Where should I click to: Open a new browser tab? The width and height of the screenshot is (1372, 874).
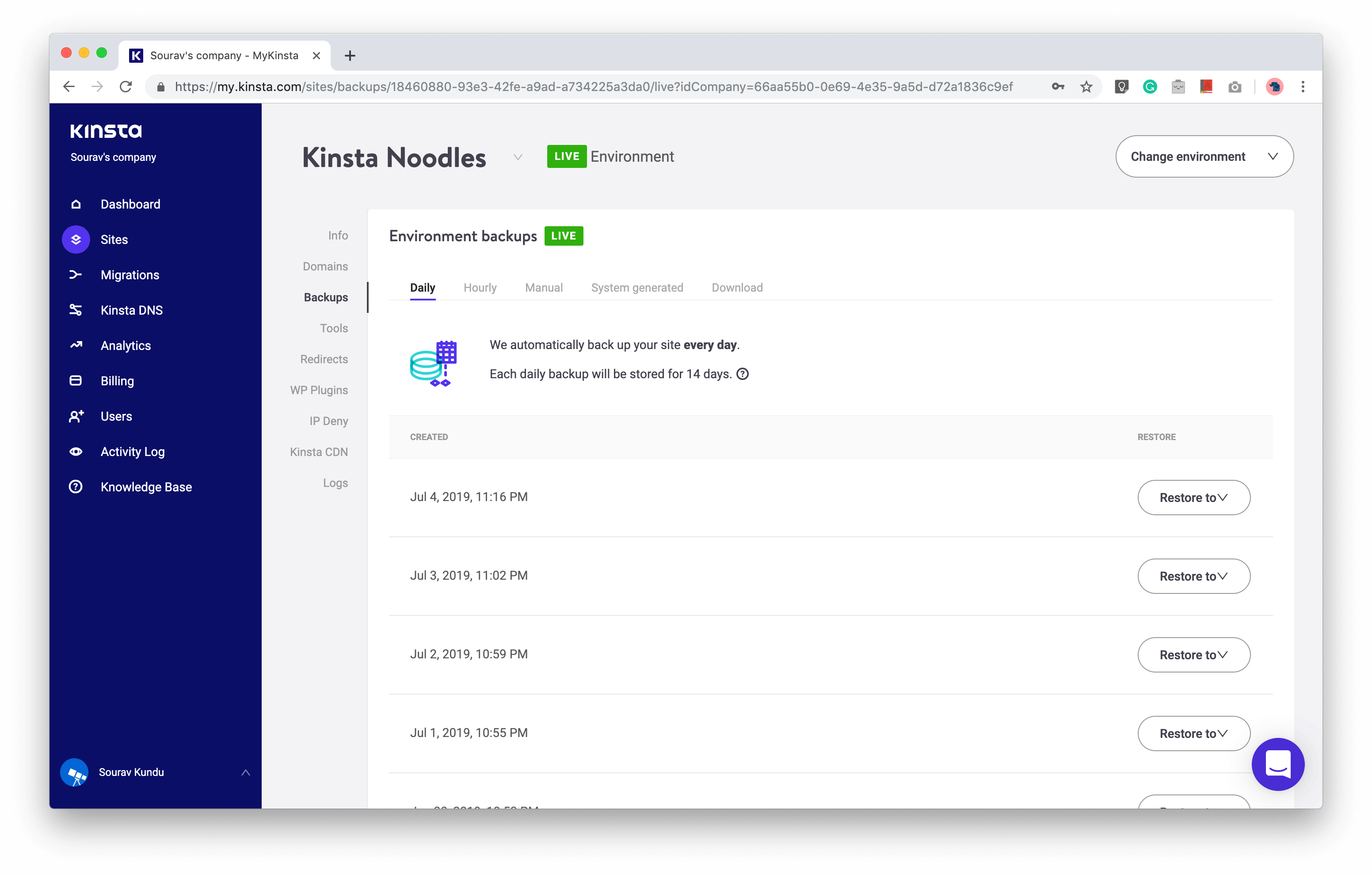click(350, 56)
